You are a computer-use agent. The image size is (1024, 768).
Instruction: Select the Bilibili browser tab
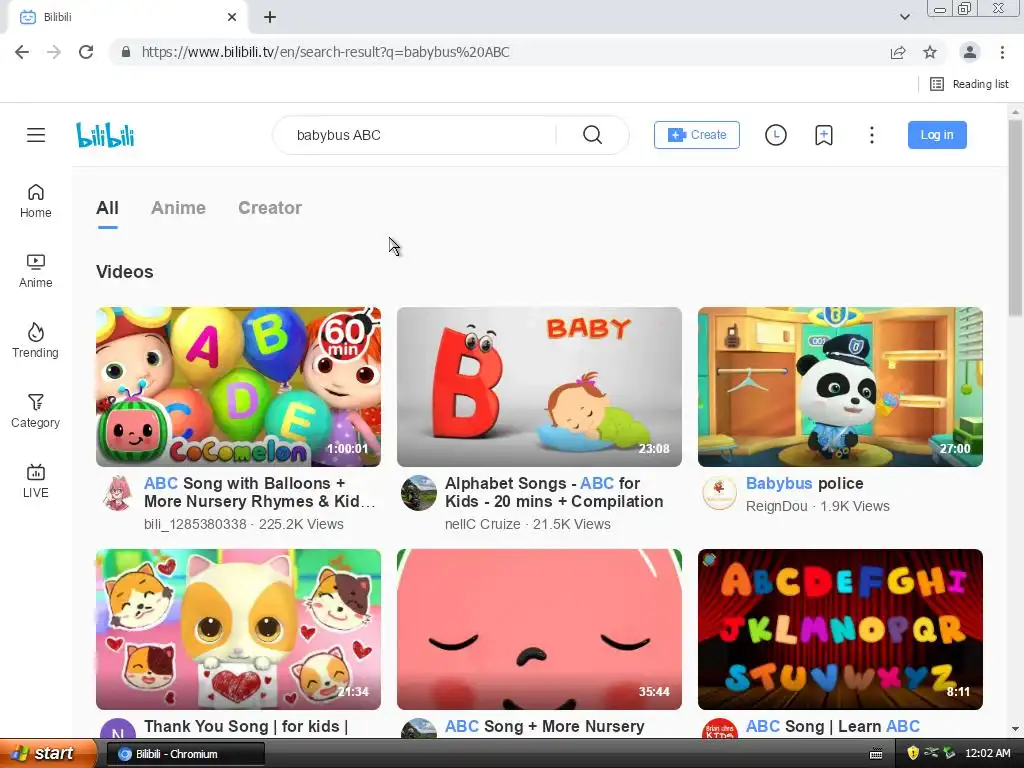click(127, 17)
